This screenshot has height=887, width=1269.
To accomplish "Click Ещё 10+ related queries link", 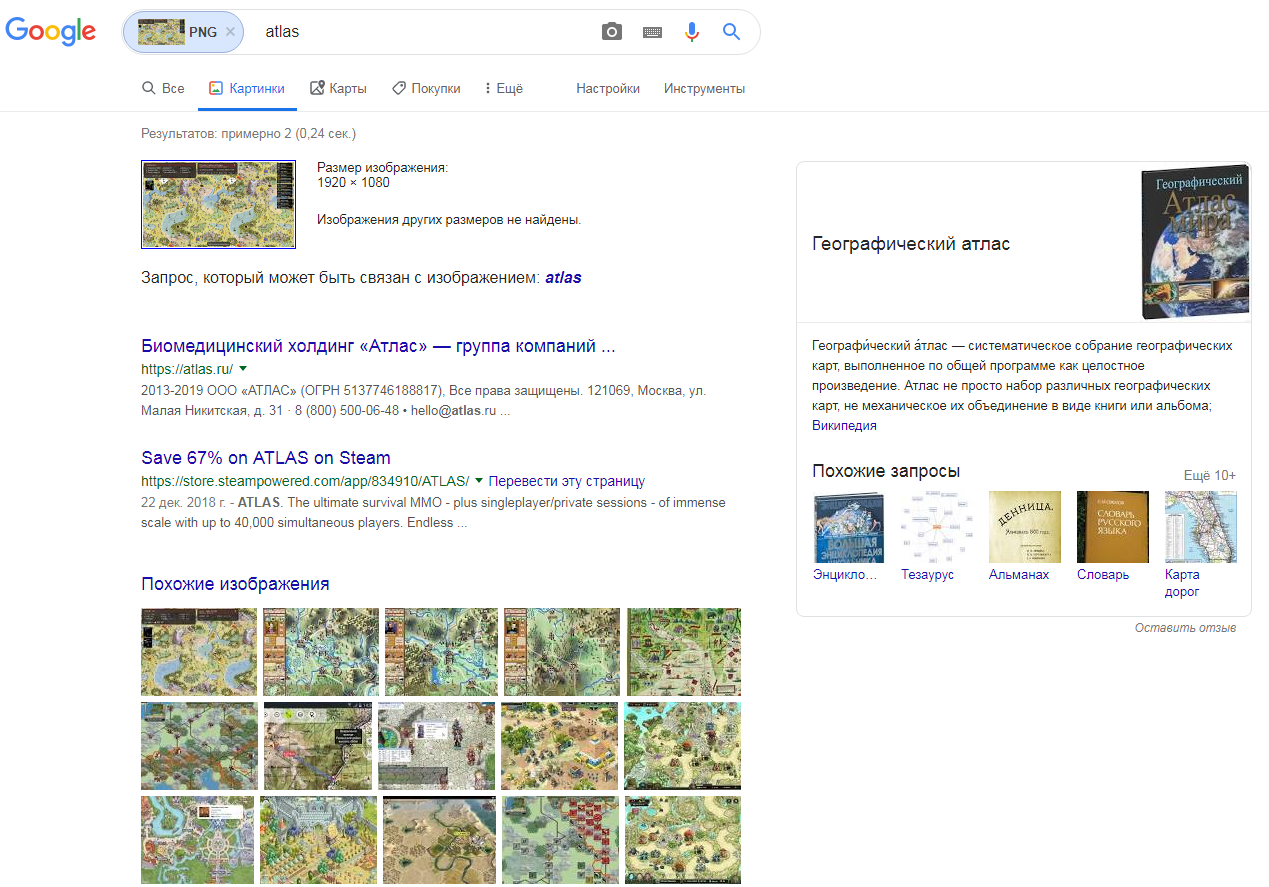I will [1210, 475].
